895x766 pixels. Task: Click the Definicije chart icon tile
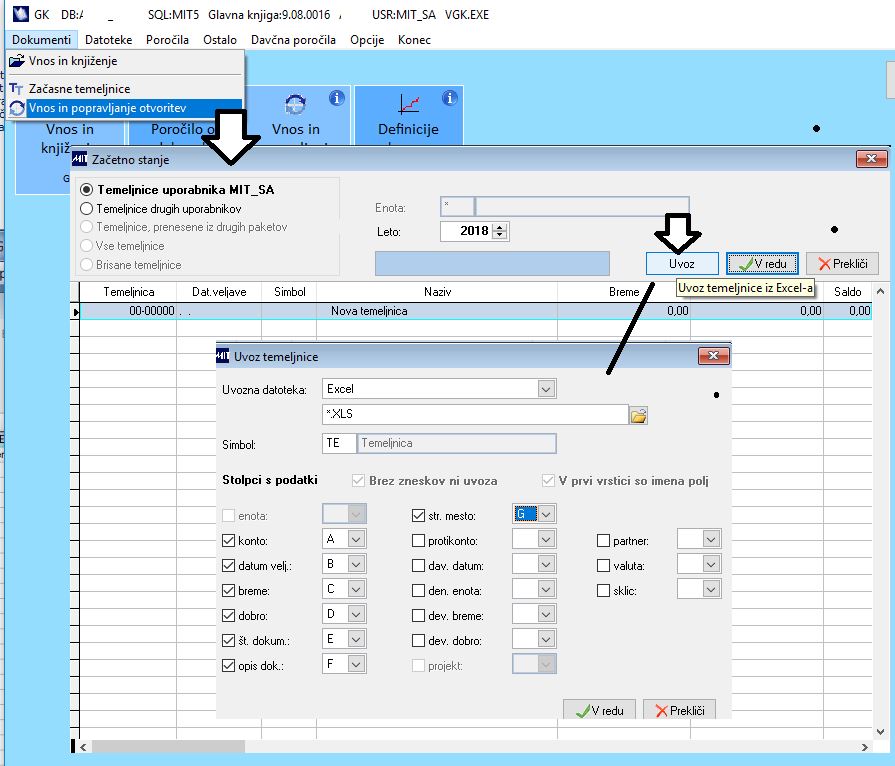pos(409,104)
